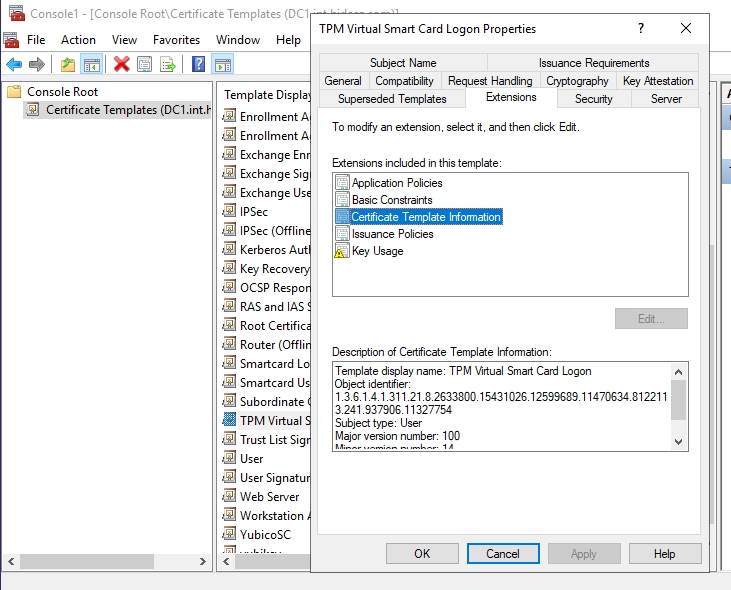Image resolution: width=731 pixels, height=590 pixels.
Task: Switch to the Security tab
Action: [593, 99]
